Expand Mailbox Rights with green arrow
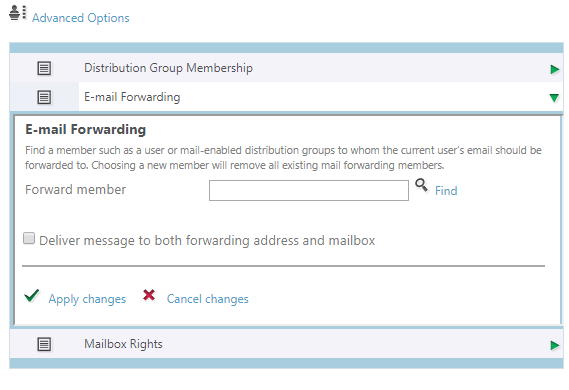The height and width of the screenshot is (390, 569). click(x=554, y=345)
